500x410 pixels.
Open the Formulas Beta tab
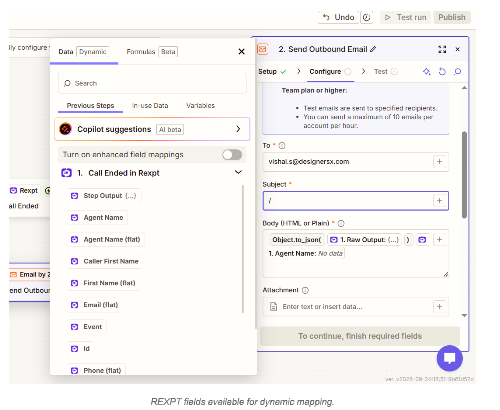tap(152, 52)
